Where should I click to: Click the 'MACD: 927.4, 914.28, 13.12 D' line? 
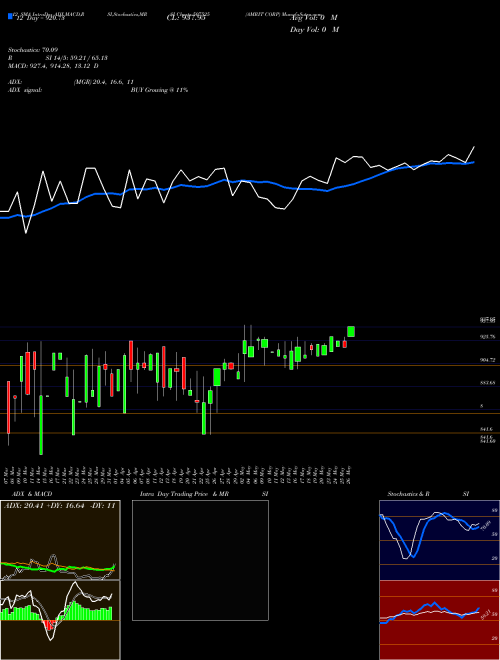point(53,66)
